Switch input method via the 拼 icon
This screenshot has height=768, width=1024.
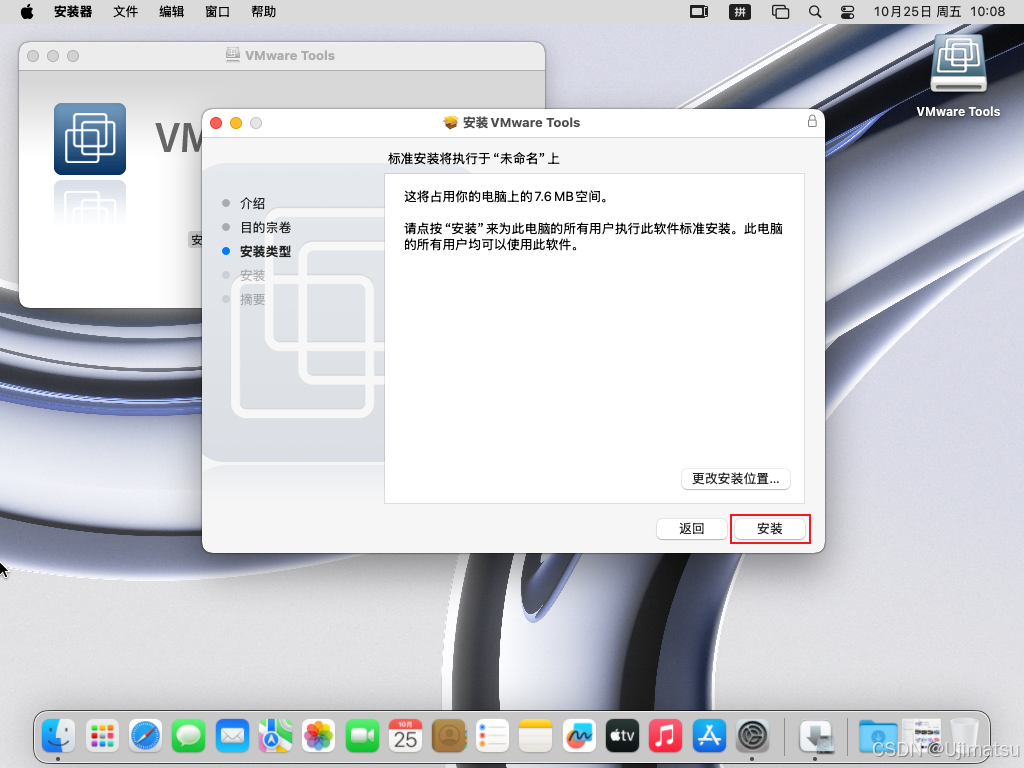(740, 12)
